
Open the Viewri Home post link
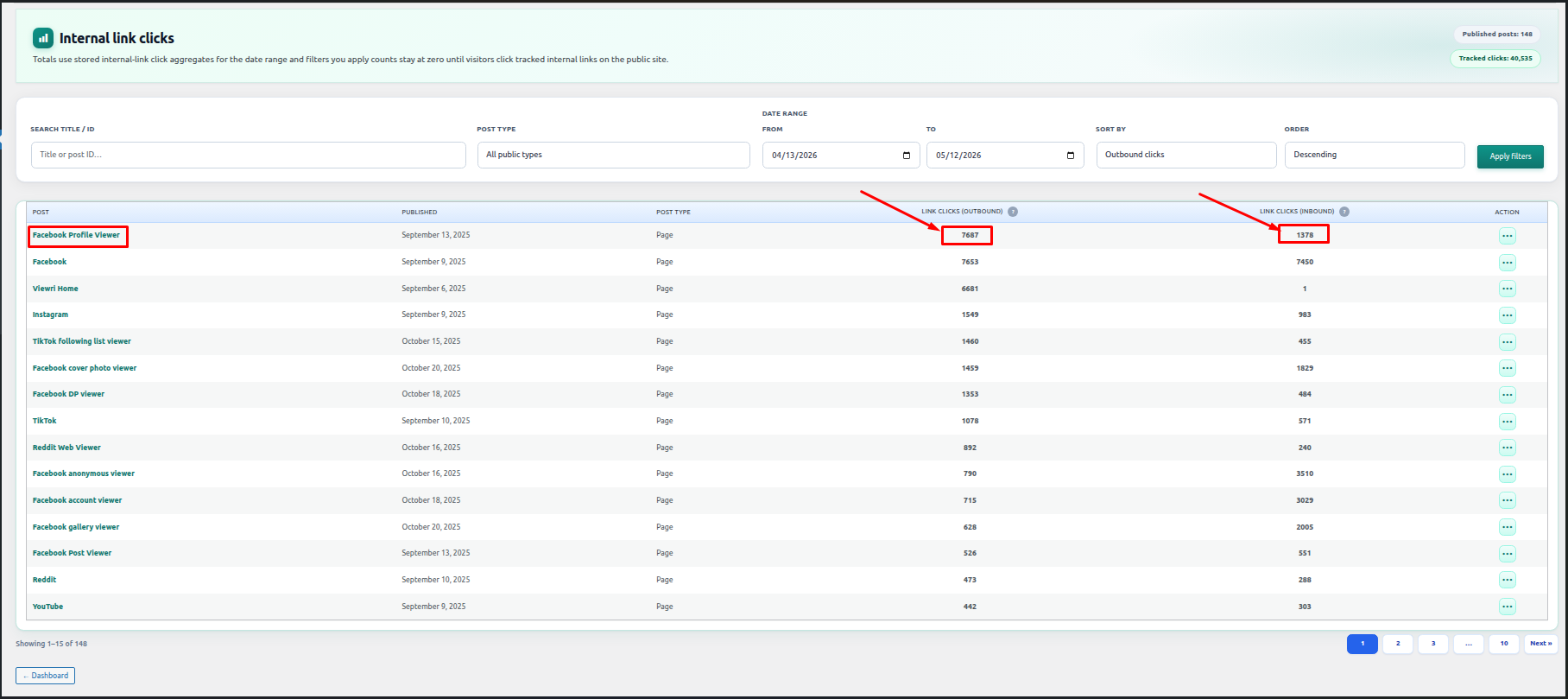coord(55,289)
